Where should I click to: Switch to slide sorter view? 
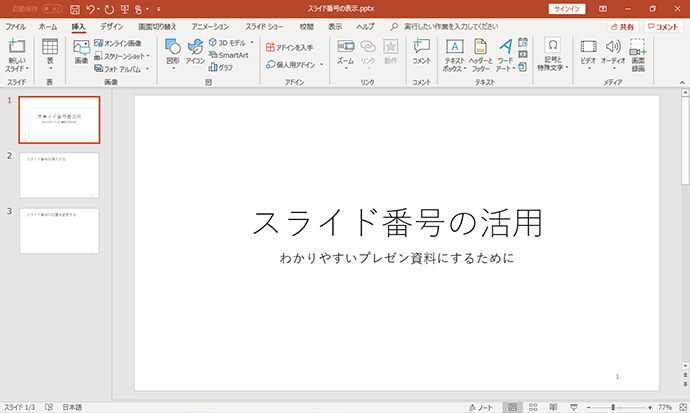point(533,407)
